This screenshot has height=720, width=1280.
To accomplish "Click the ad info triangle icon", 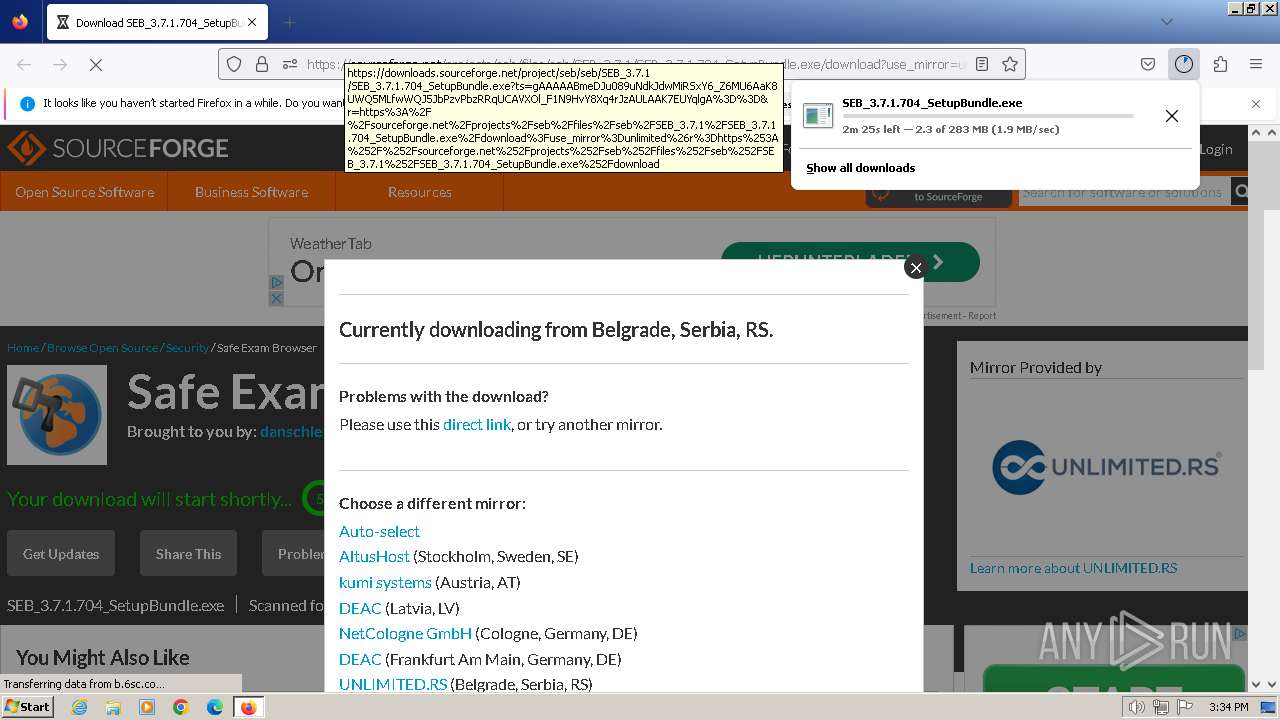I will tap(276, 283).
